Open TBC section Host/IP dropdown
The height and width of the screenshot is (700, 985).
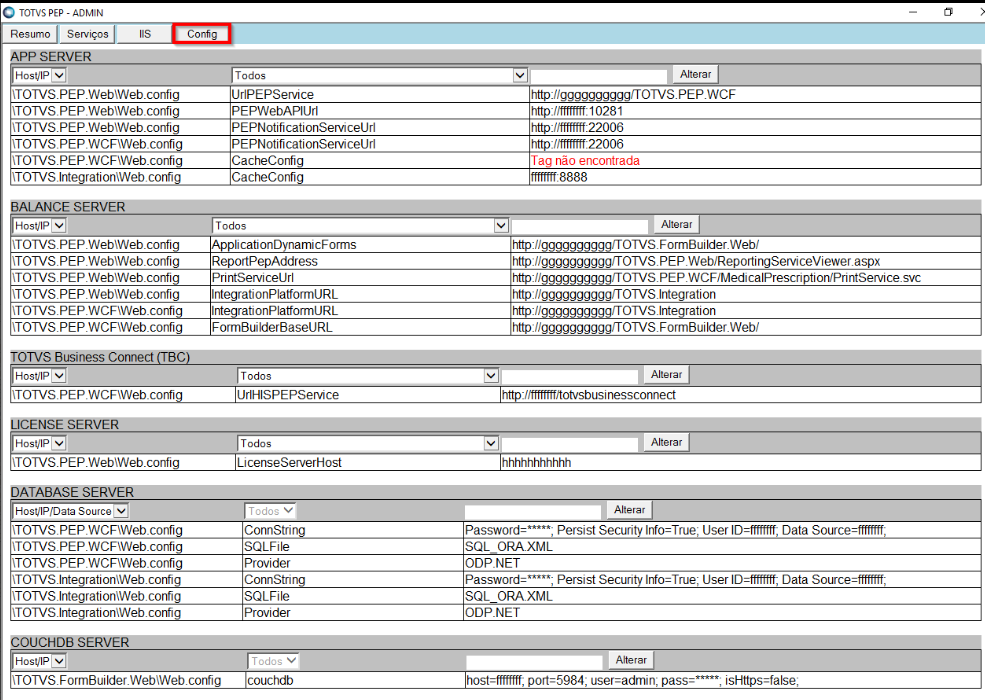39,376
